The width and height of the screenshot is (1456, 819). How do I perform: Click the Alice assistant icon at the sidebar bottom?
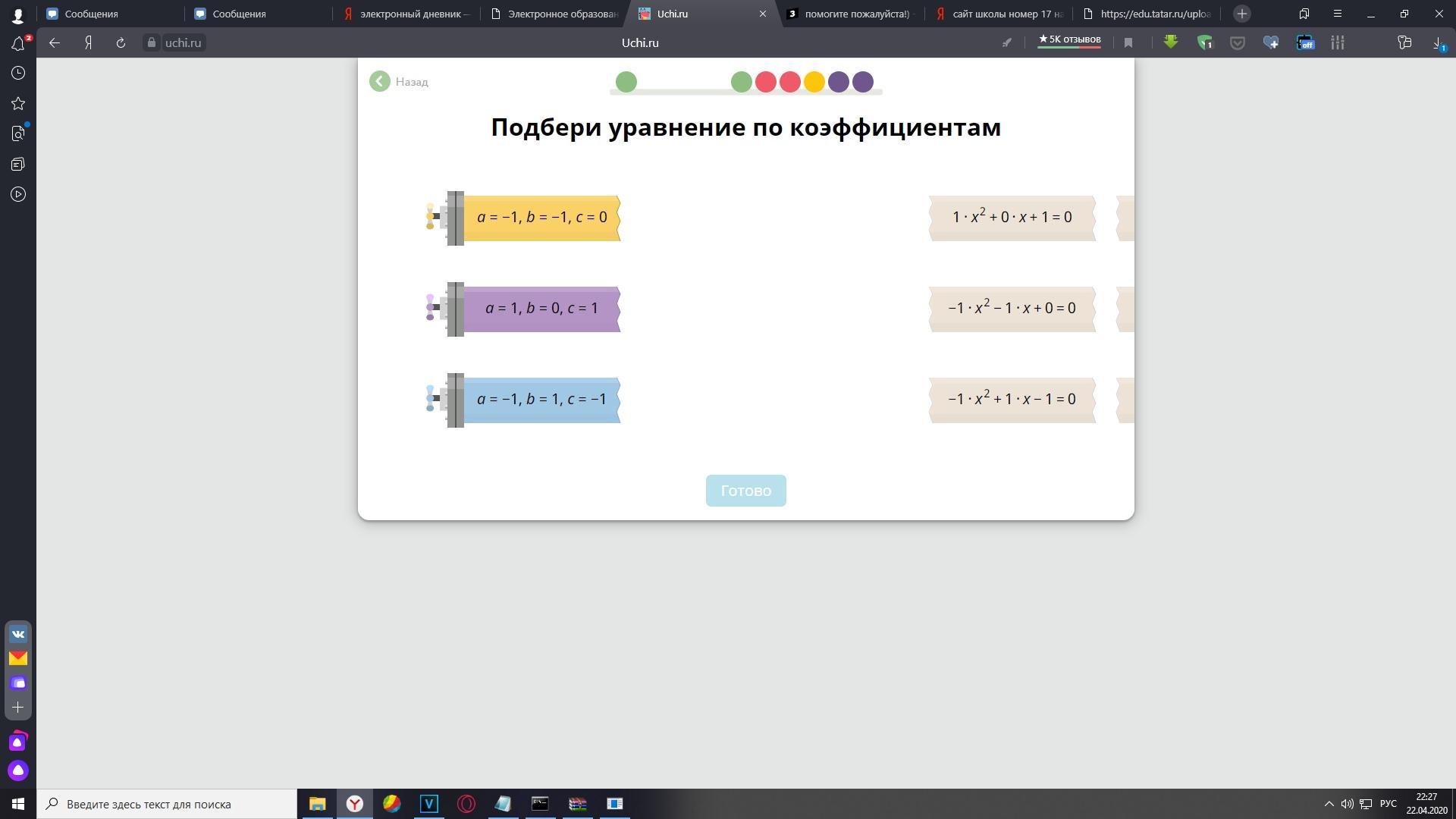pos(18,771)
